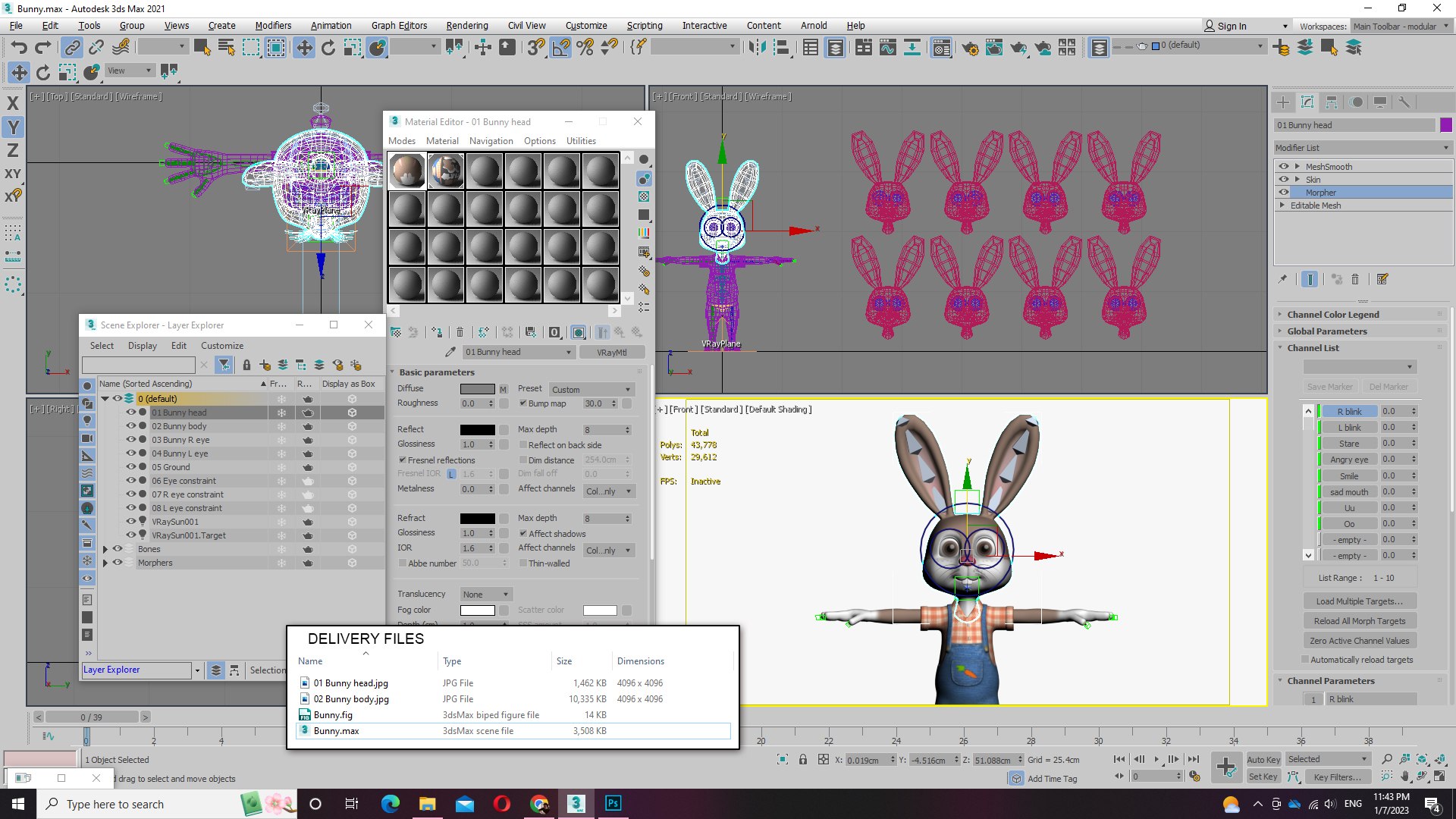Hide the 05 Ground object
Viewport: 1456px width, 819px height.
130,467
